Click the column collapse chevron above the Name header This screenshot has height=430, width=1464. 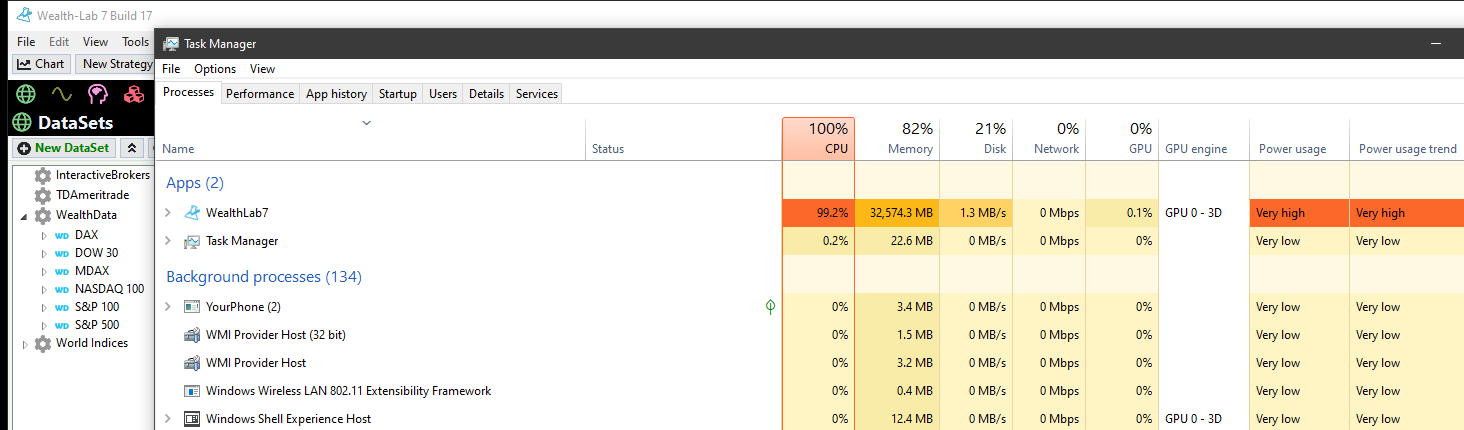pos(367,123)
